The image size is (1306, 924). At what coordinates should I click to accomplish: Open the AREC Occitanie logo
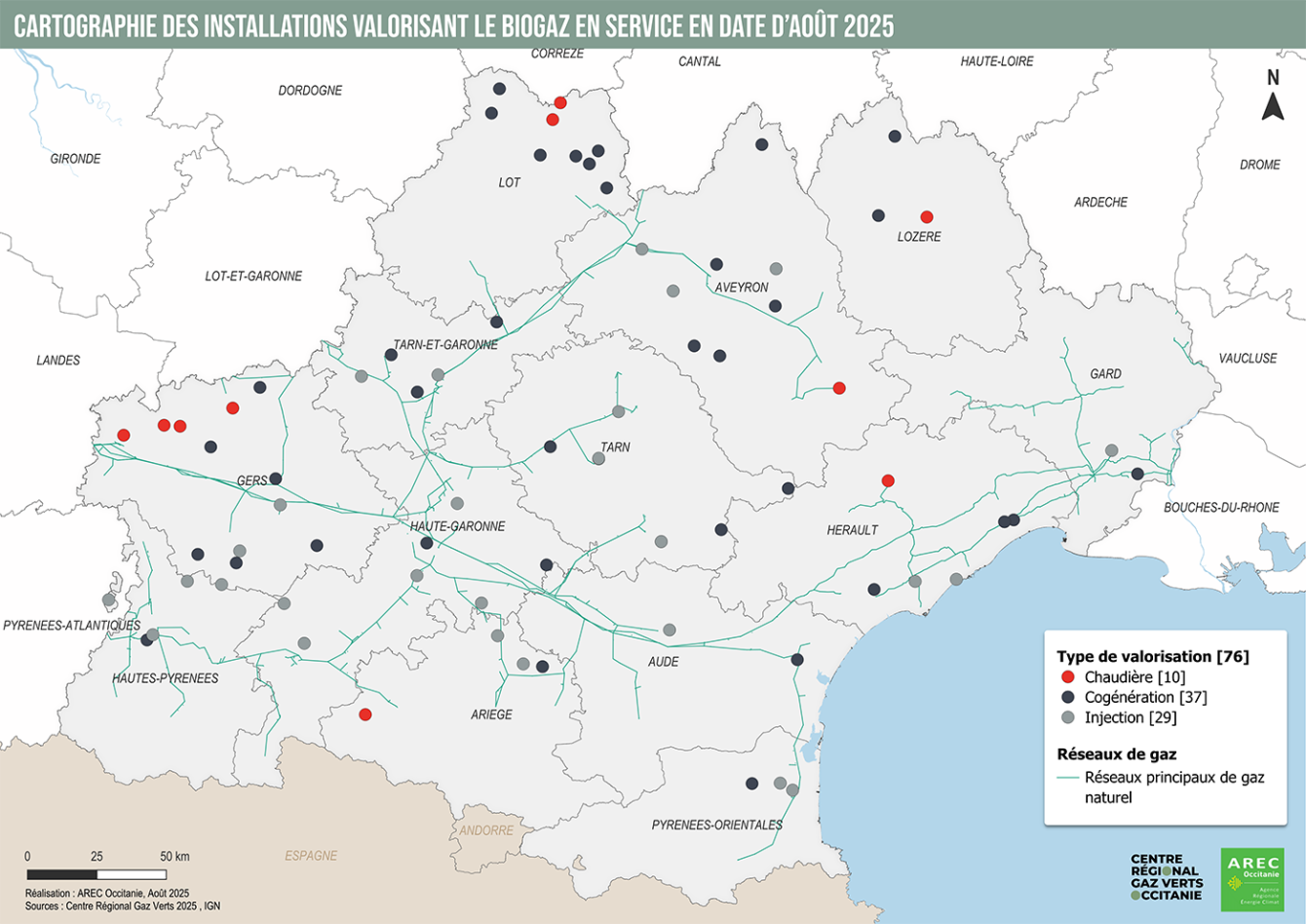1253,880
